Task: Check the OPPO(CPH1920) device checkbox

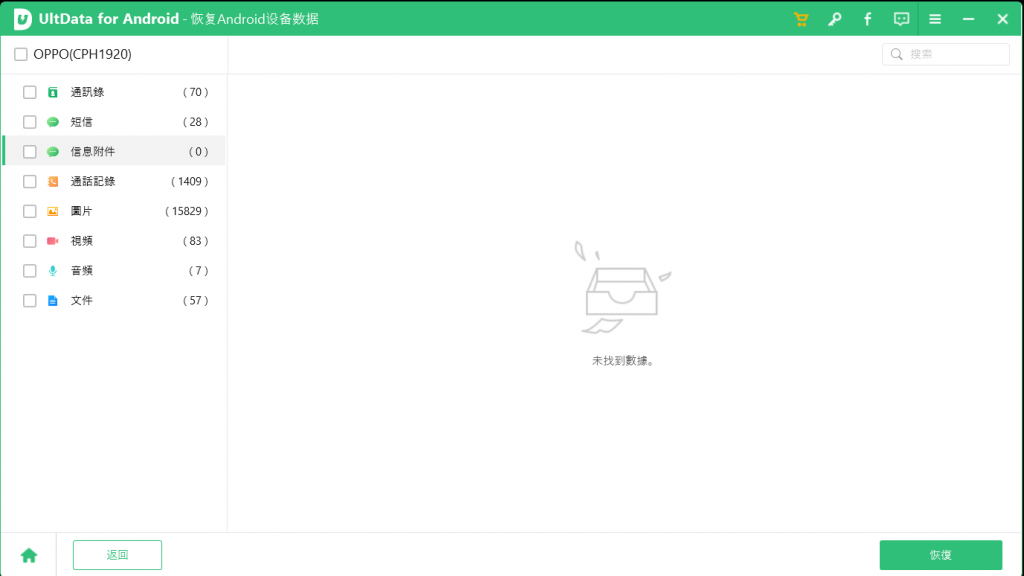Action: 21,54
